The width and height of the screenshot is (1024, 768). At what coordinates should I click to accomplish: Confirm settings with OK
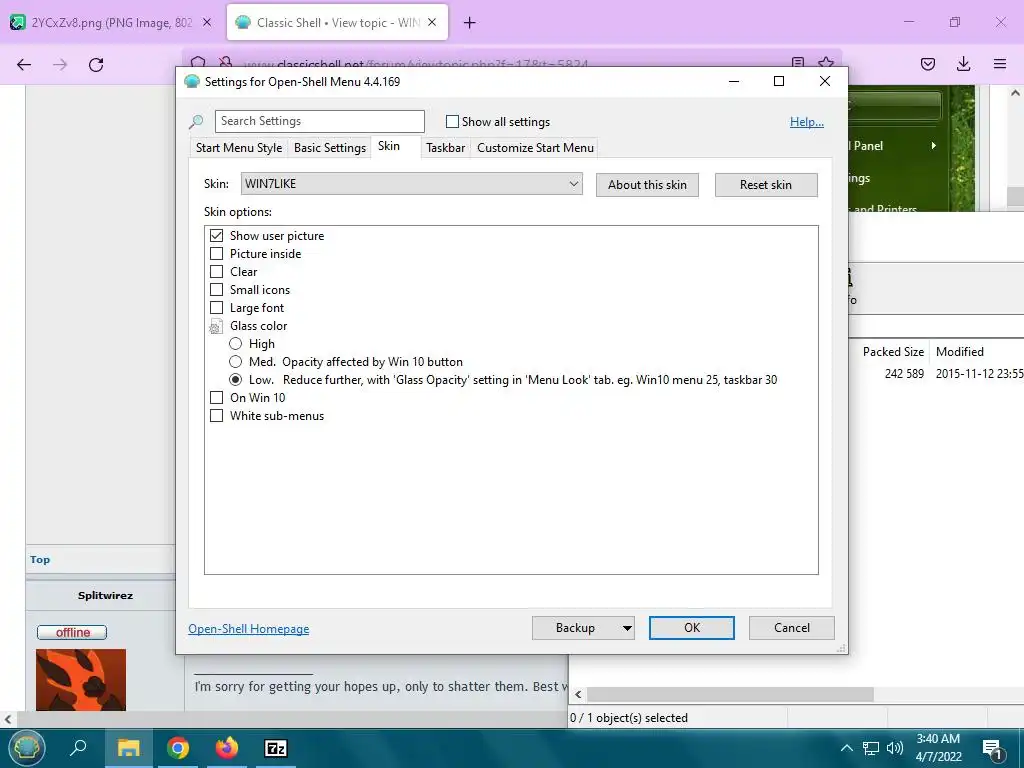click(692, 628)
